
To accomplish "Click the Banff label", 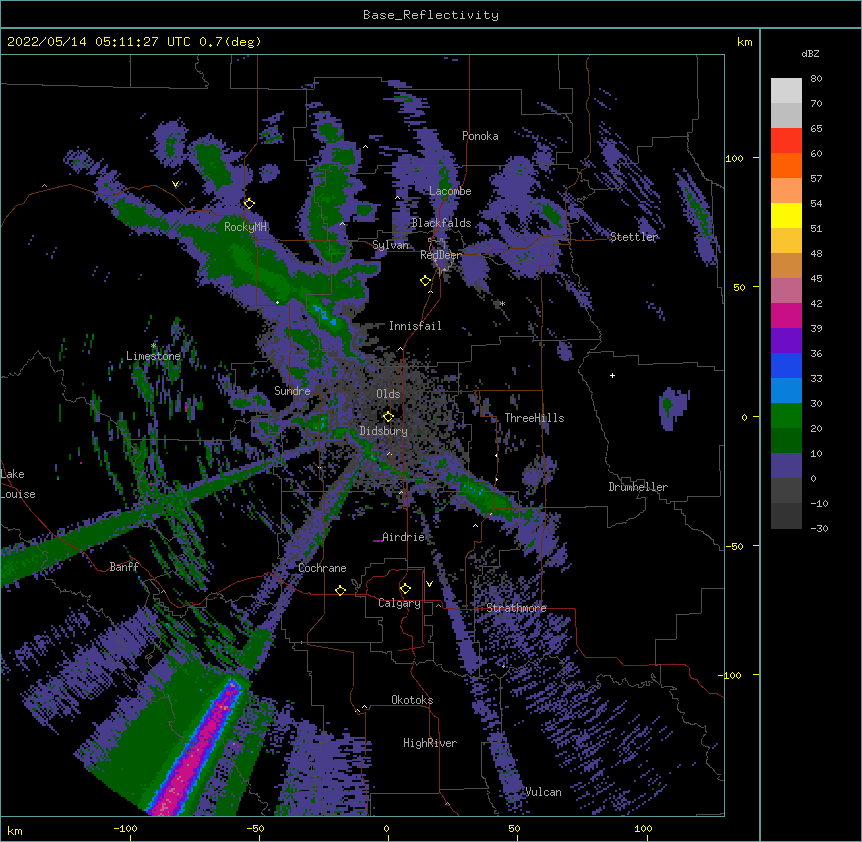I will coord(124,567).
